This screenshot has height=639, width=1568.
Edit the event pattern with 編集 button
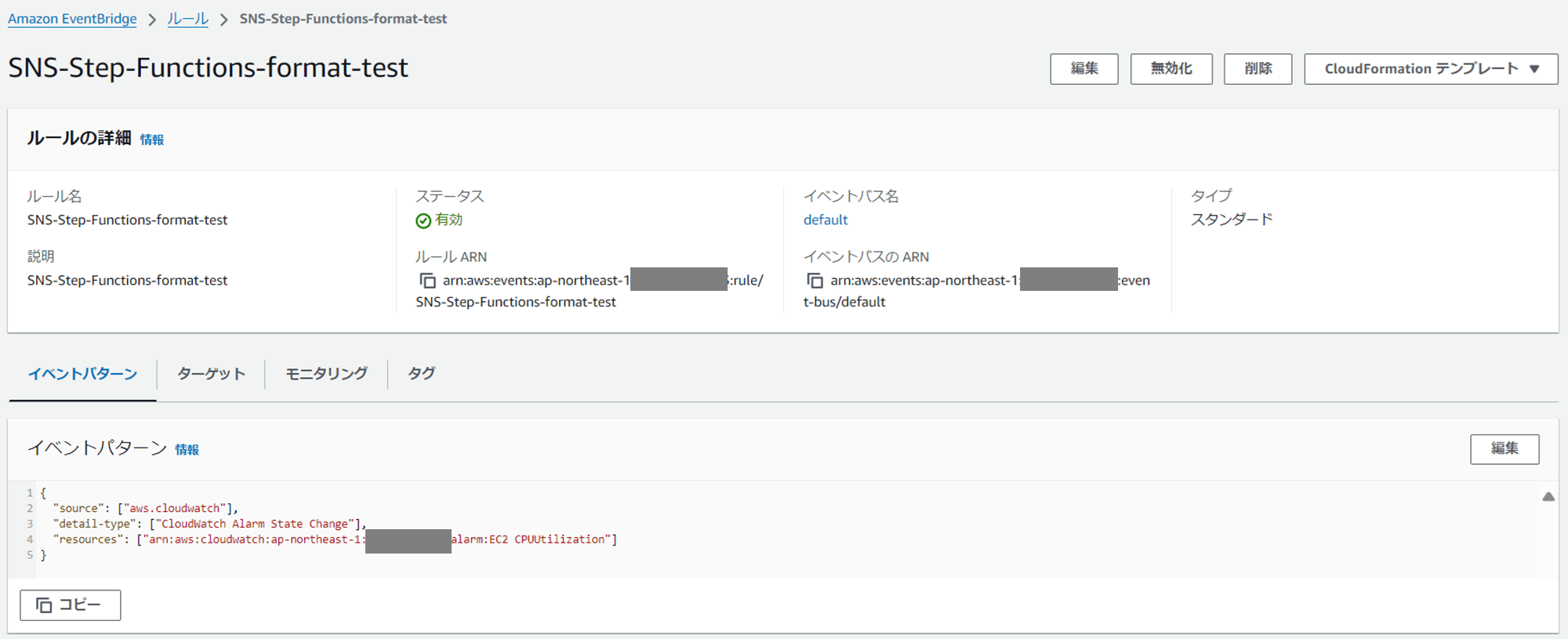click(1504, 448)
